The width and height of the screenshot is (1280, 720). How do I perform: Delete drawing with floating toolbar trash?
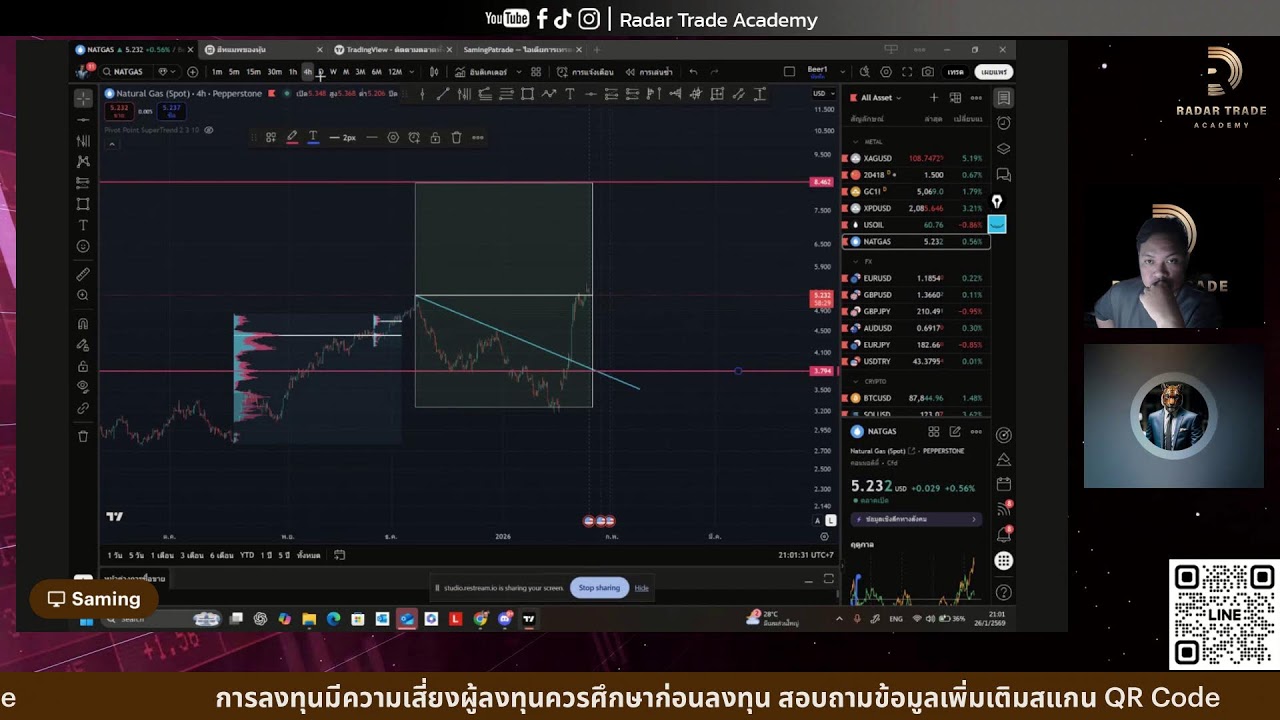click(x=456, y=137)
